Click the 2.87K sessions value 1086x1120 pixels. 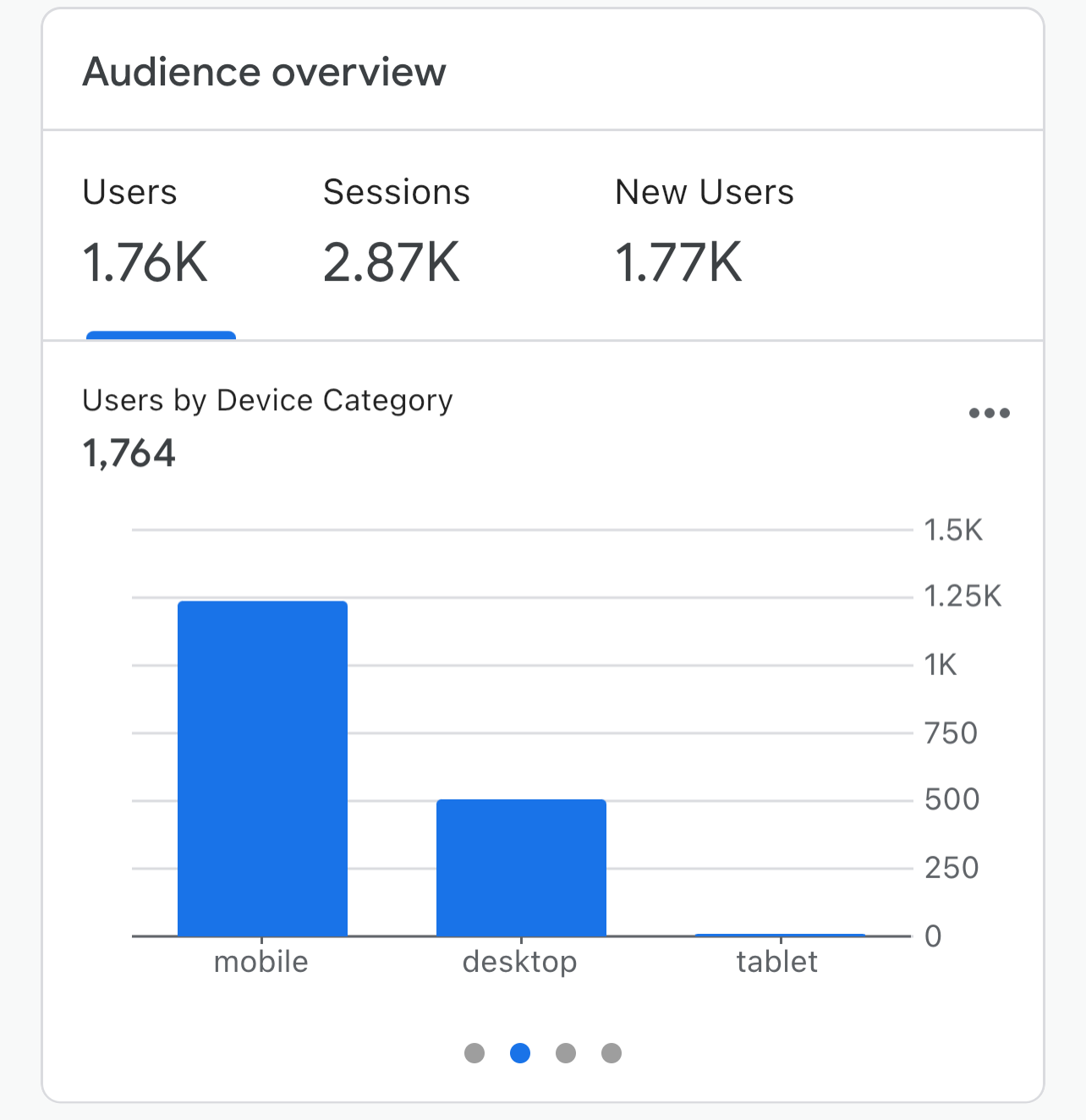tap(392, 262)
